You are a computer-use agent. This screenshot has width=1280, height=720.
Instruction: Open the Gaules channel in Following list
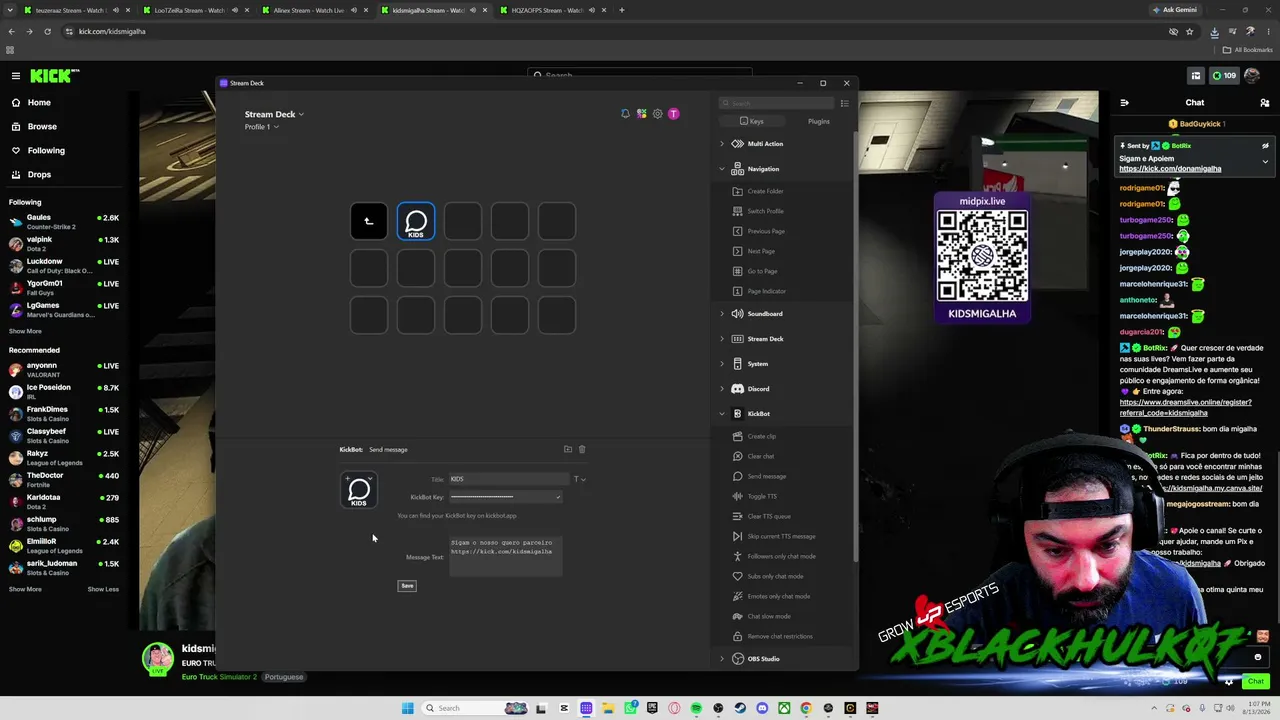tap(64, 221)
